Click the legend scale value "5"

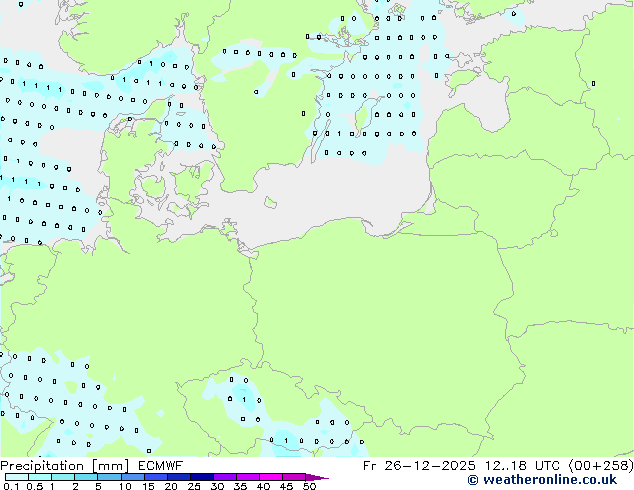98,486
